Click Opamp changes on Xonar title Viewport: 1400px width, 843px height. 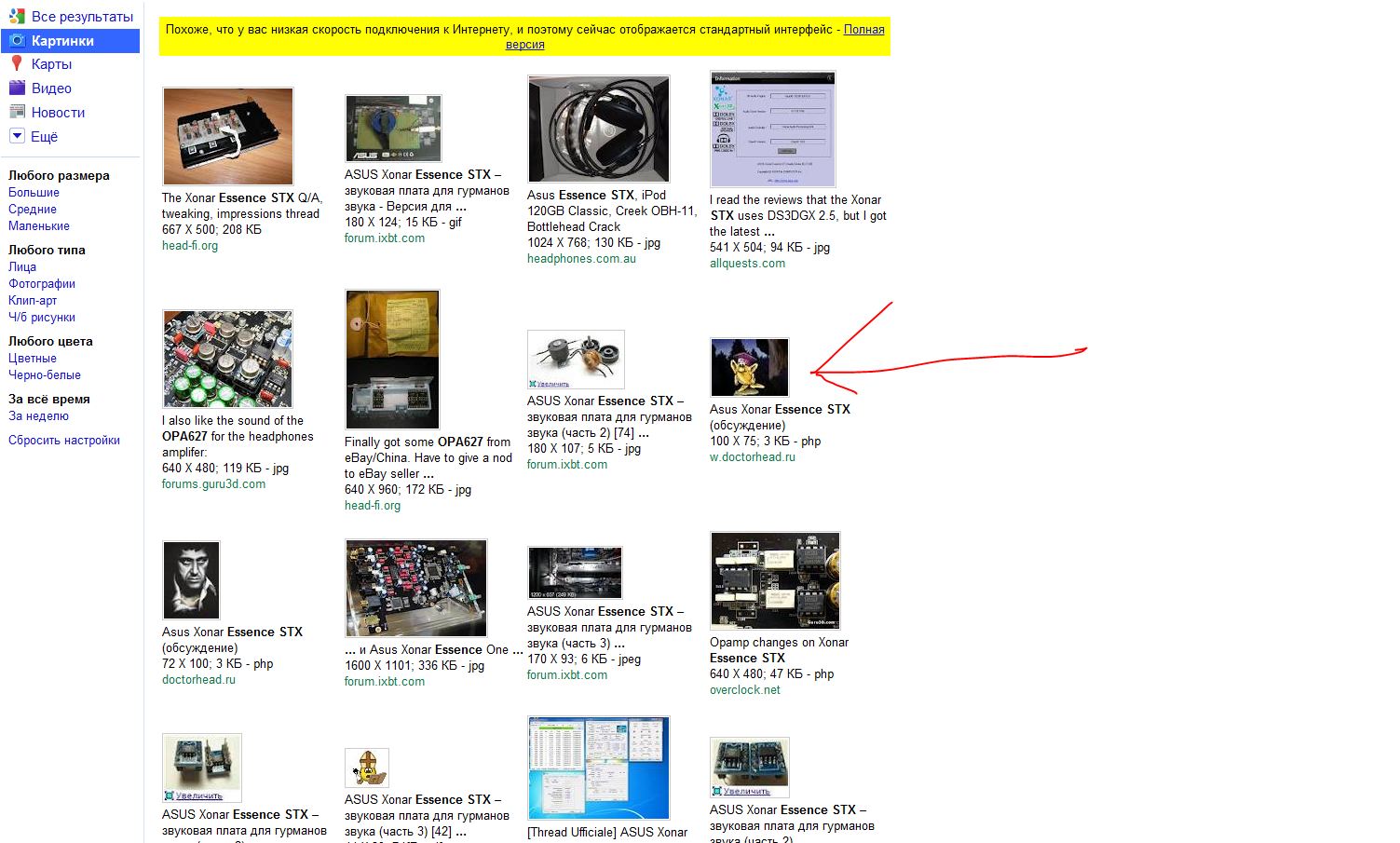click(x=779, y=650)
